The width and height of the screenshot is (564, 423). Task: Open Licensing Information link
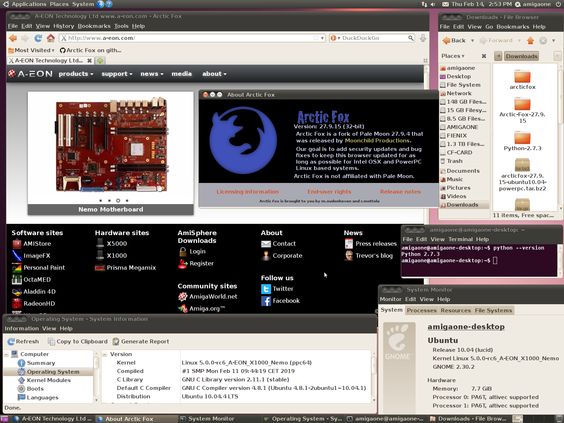pyautogui.click(x=247, y=192)
